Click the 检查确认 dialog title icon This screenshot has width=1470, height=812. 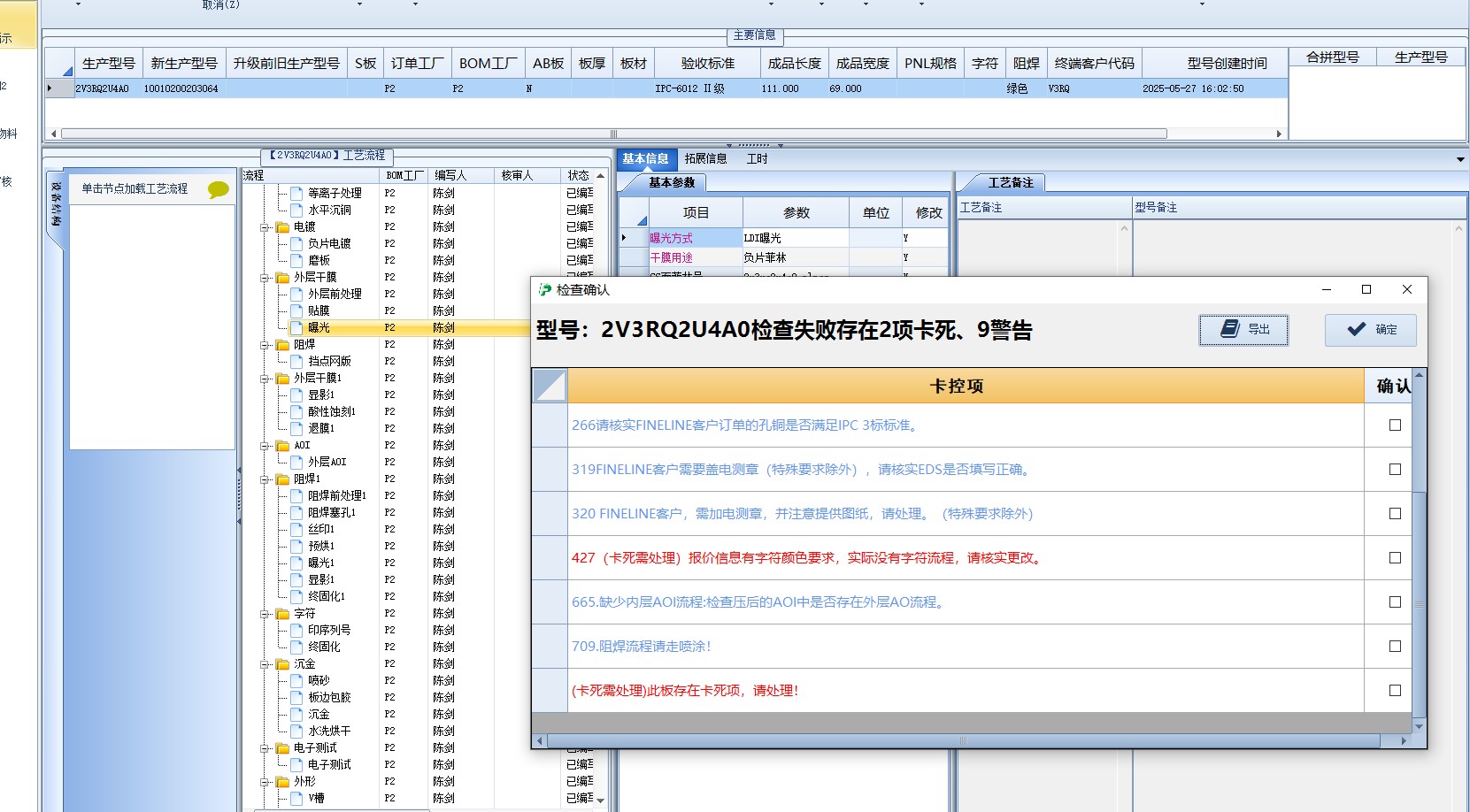(x=545, y=289)
